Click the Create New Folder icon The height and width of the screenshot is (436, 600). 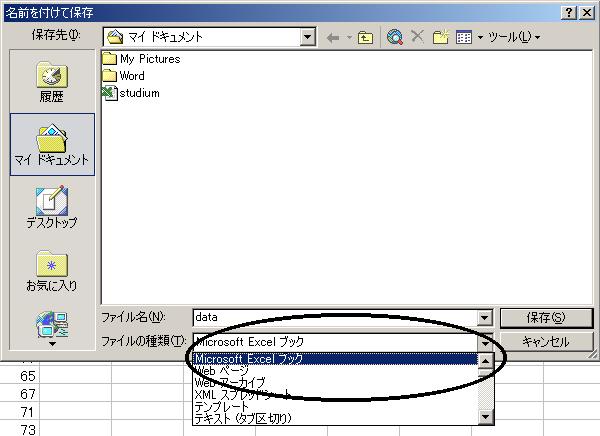coord(440,37)
